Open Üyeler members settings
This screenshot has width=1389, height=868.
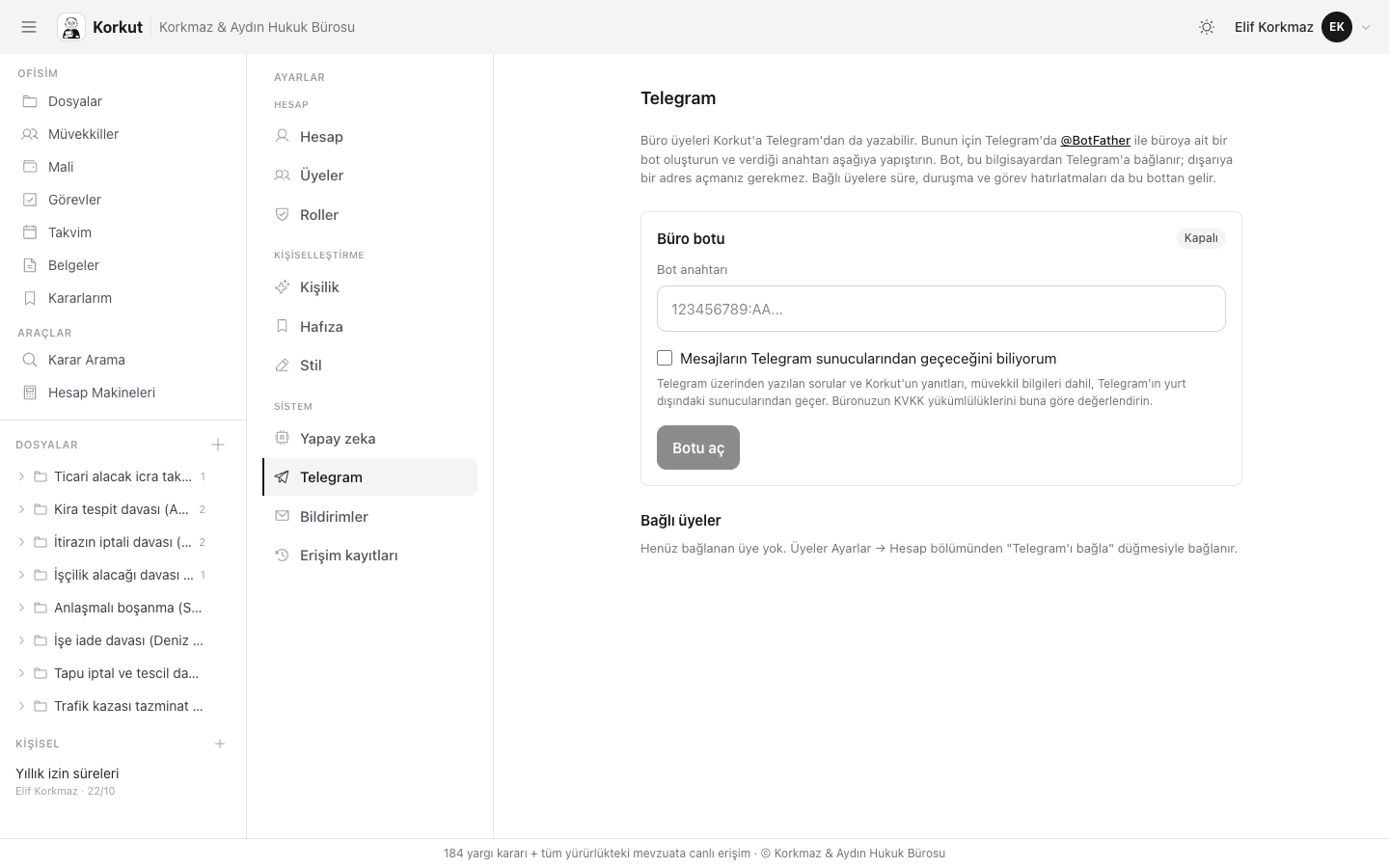point(369,176)
